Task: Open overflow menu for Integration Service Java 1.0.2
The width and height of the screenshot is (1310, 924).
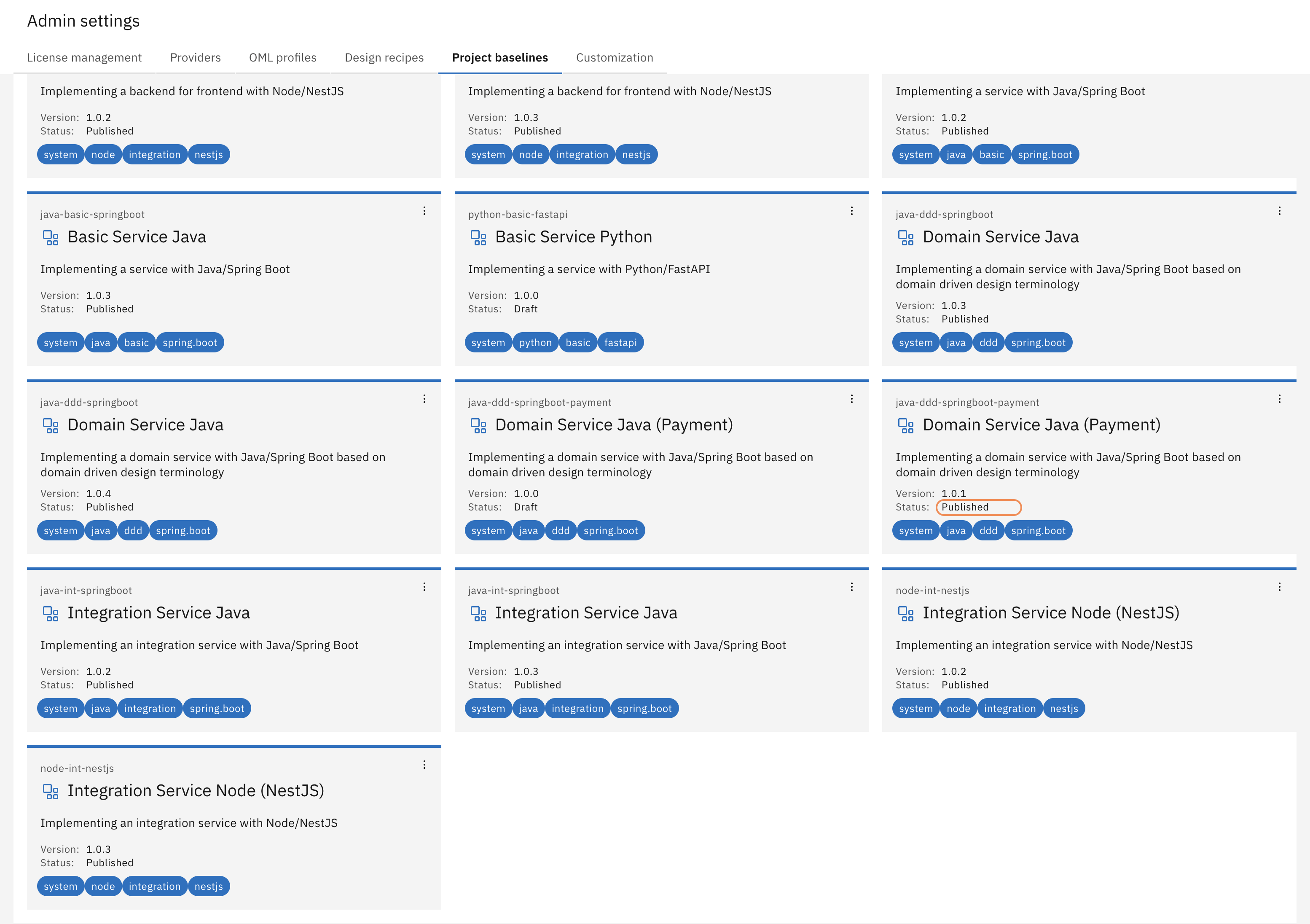Action: pos(424,587)
